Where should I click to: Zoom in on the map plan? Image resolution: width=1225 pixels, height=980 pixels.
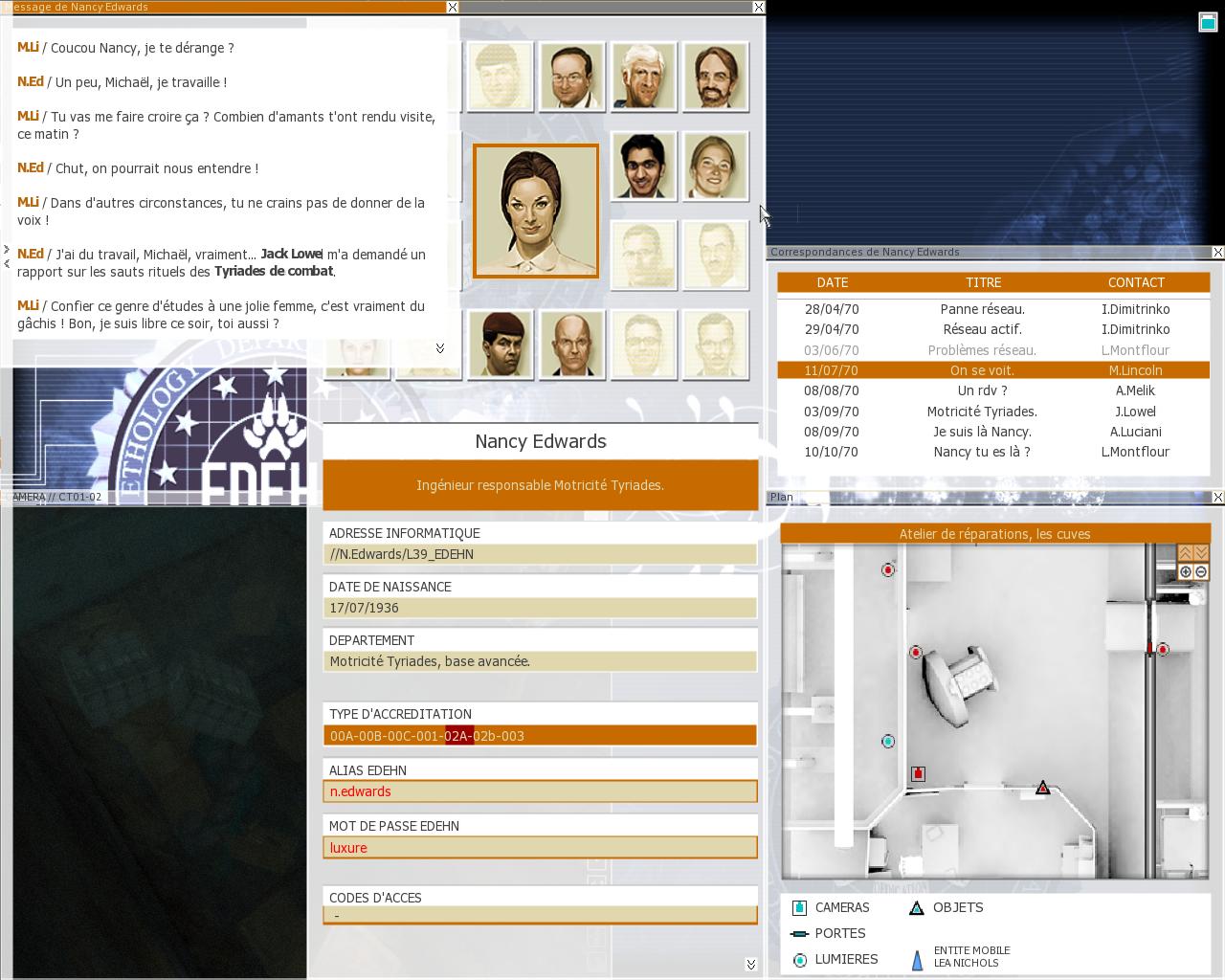pyautogui.click(x=1186, y=571)
